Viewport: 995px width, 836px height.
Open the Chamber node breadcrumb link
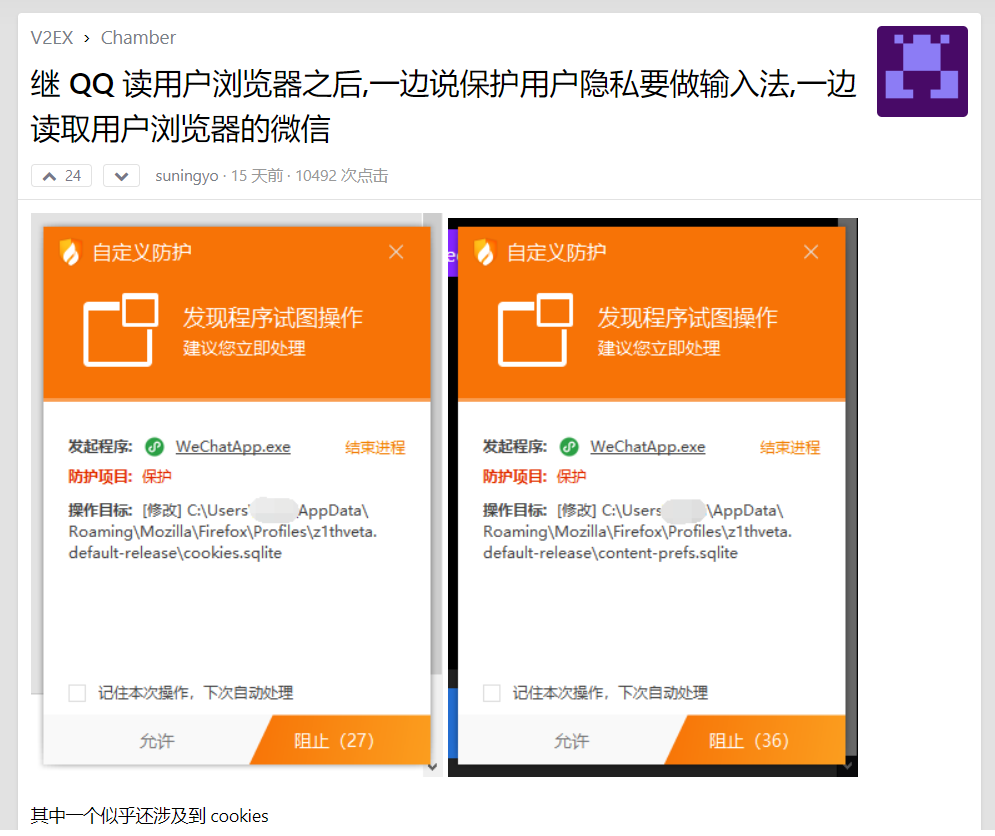tap(138, 38)
